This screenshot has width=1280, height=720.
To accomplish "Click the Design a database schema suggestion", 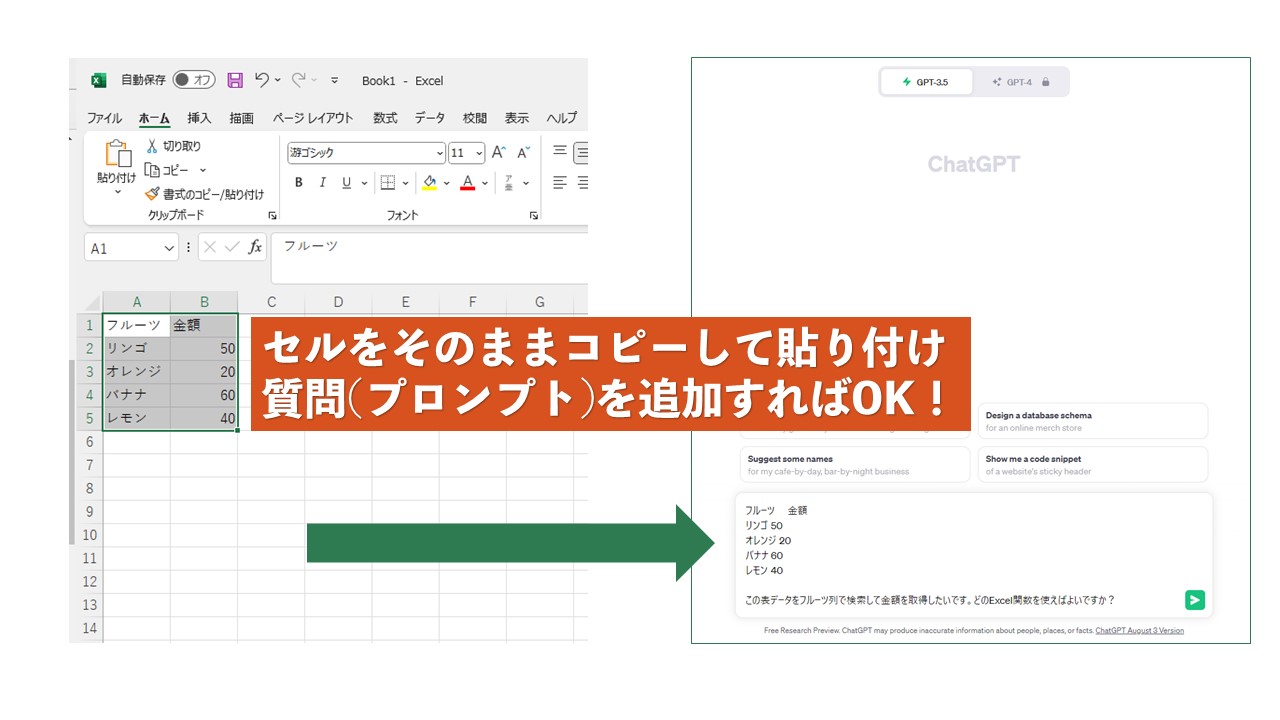I will [1093, 421].
